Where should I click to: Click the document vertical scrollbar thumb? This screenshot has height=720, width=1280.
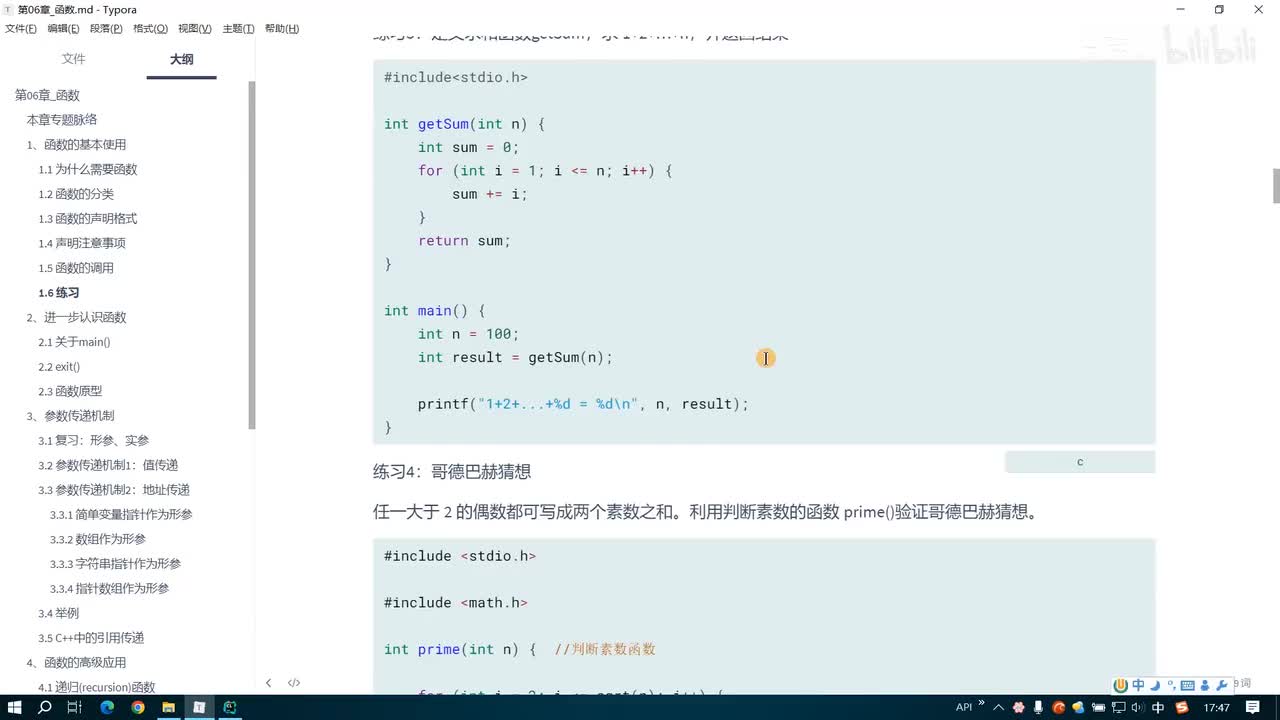[x=1276, y=186]
